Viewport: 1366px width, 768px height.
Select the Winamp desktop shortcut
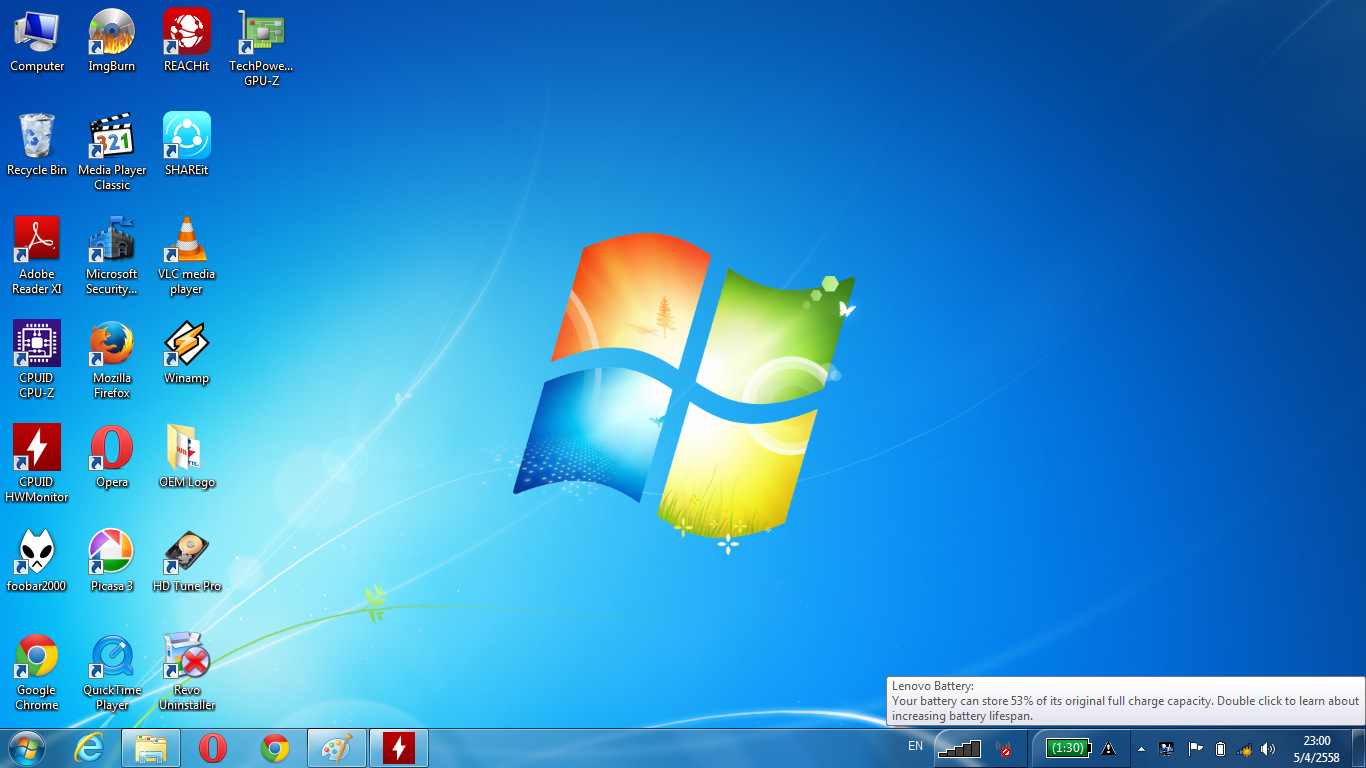(187, 353)
